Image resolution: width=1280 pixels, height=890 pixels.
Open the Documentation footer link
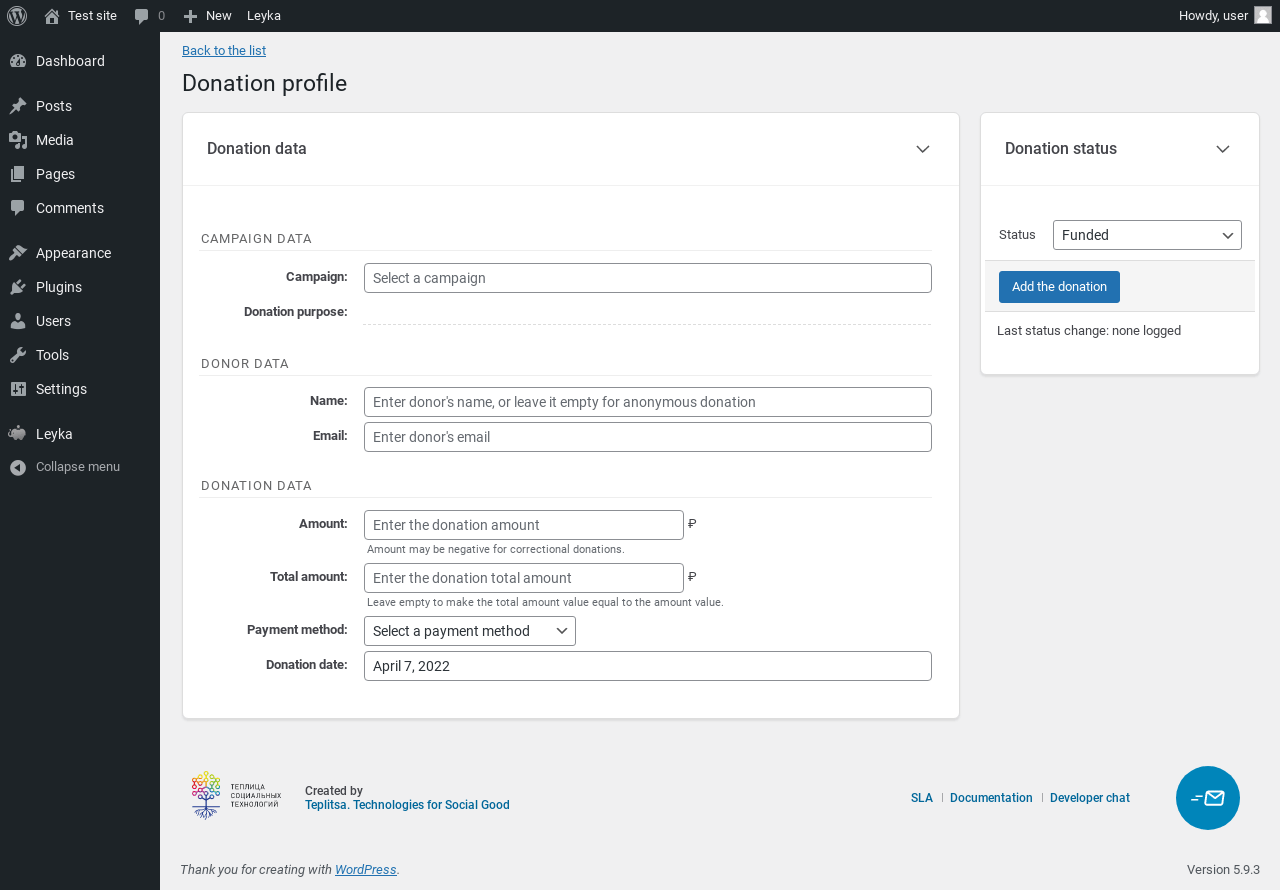click(x=990, y=798)
